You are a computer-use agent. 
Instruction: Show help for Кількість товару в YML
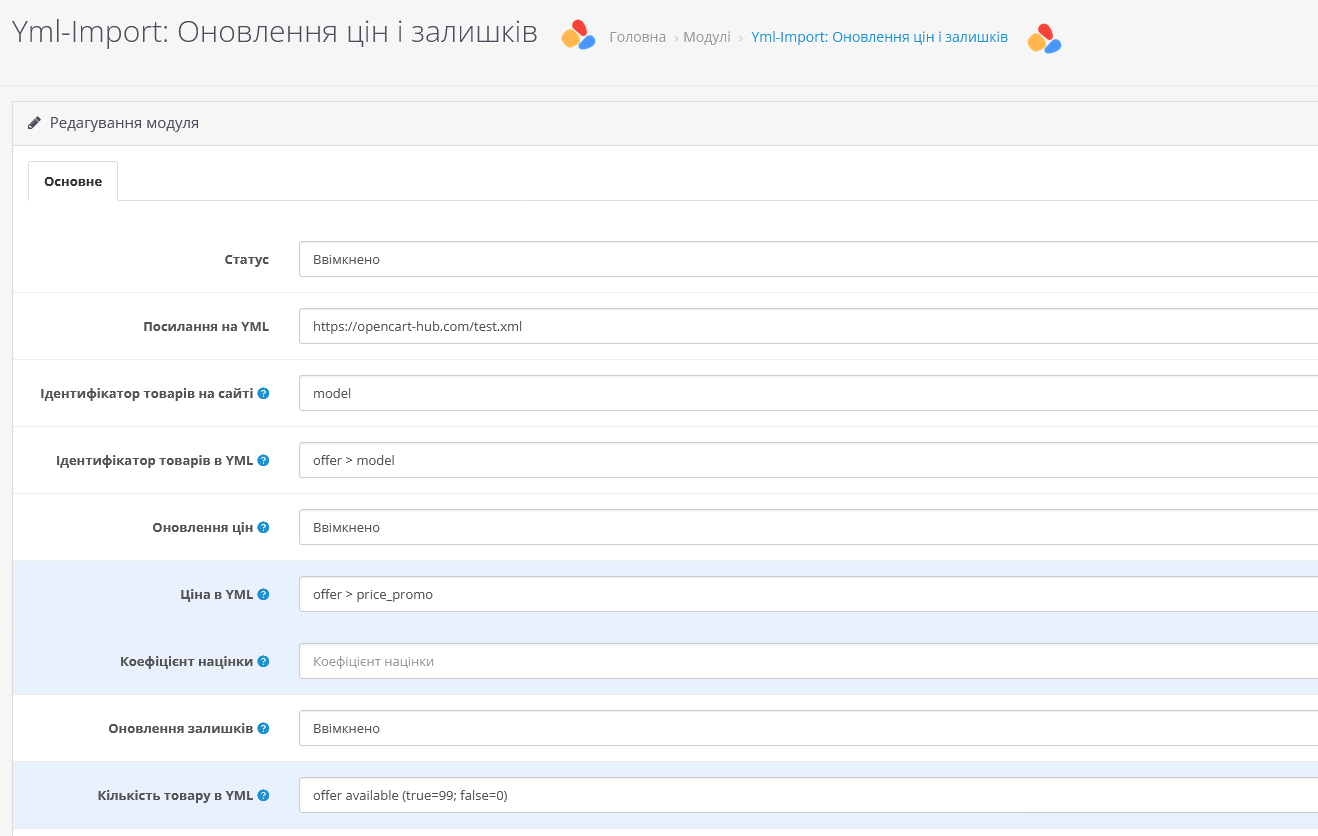(263, 795)
